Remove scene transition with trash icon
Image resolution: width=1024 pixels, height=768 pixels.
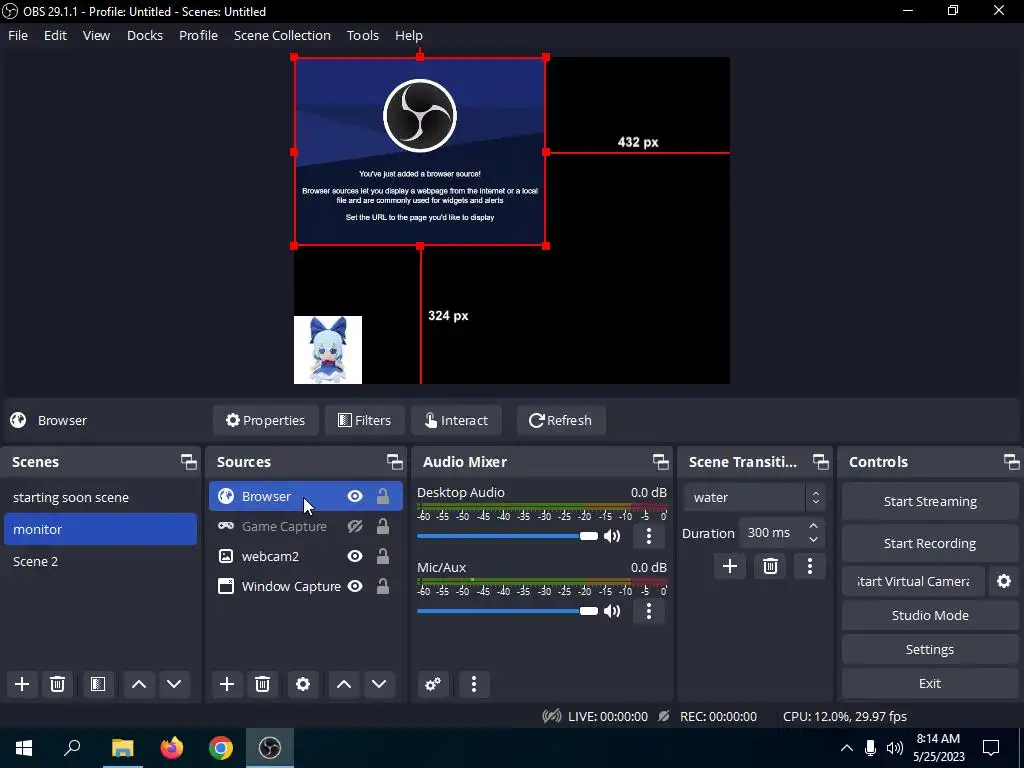pyautogui.click(x=770, y=566)
